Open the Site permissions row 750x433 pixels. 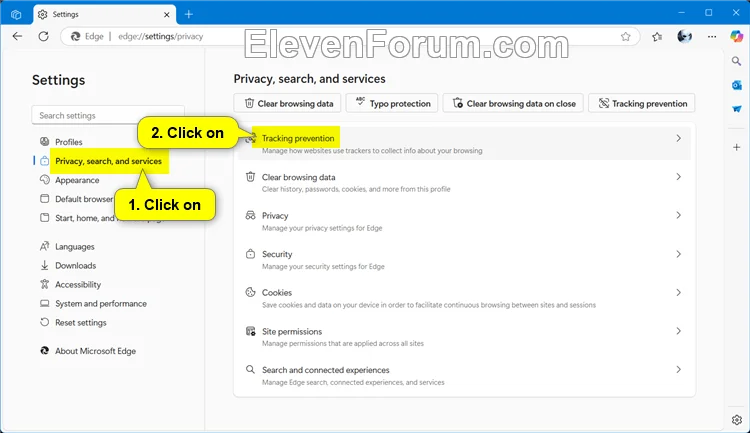click(464, 336)
